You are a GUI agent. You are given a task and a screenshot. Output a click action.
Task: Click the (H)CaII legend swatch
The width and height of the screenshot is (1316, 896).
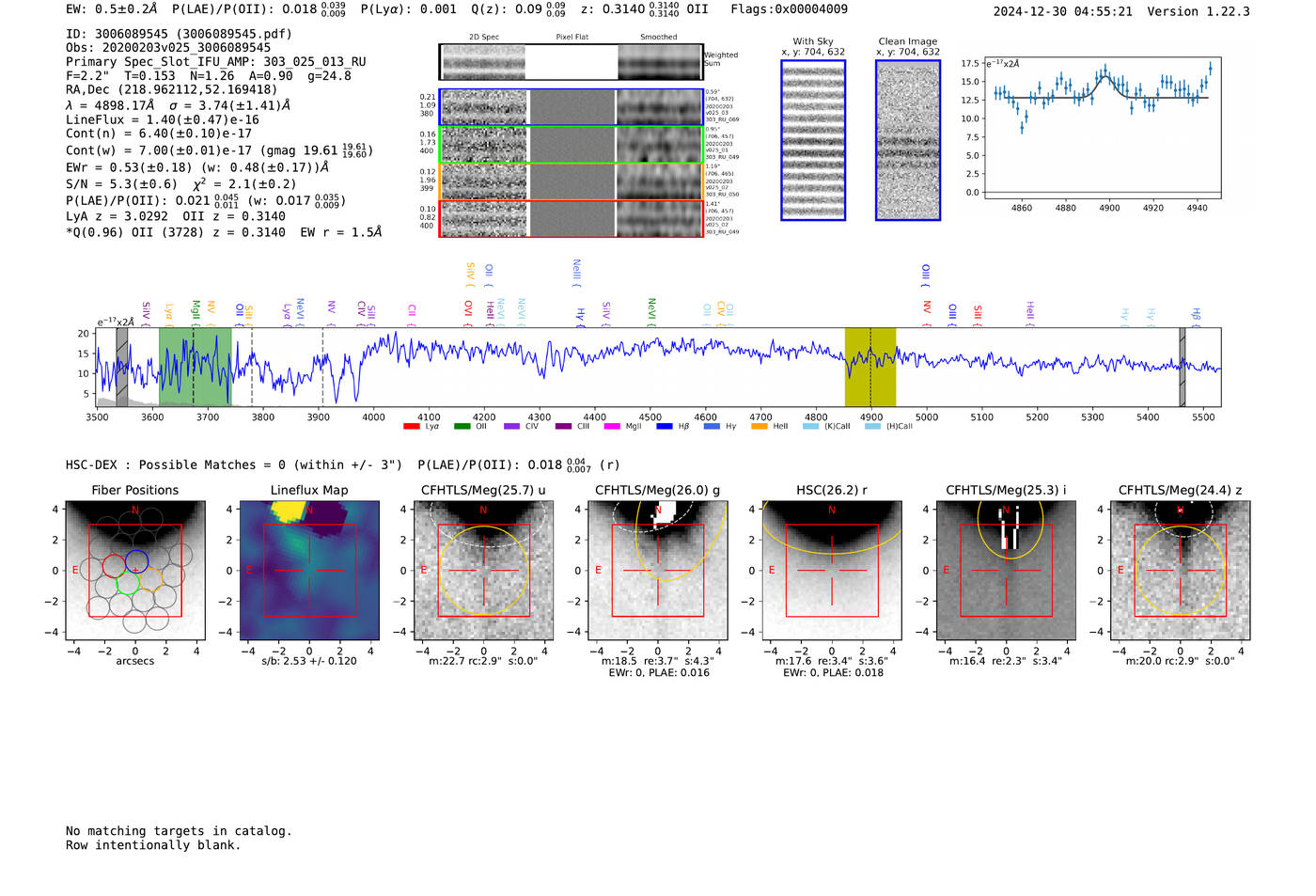click(x=872, y=426)
